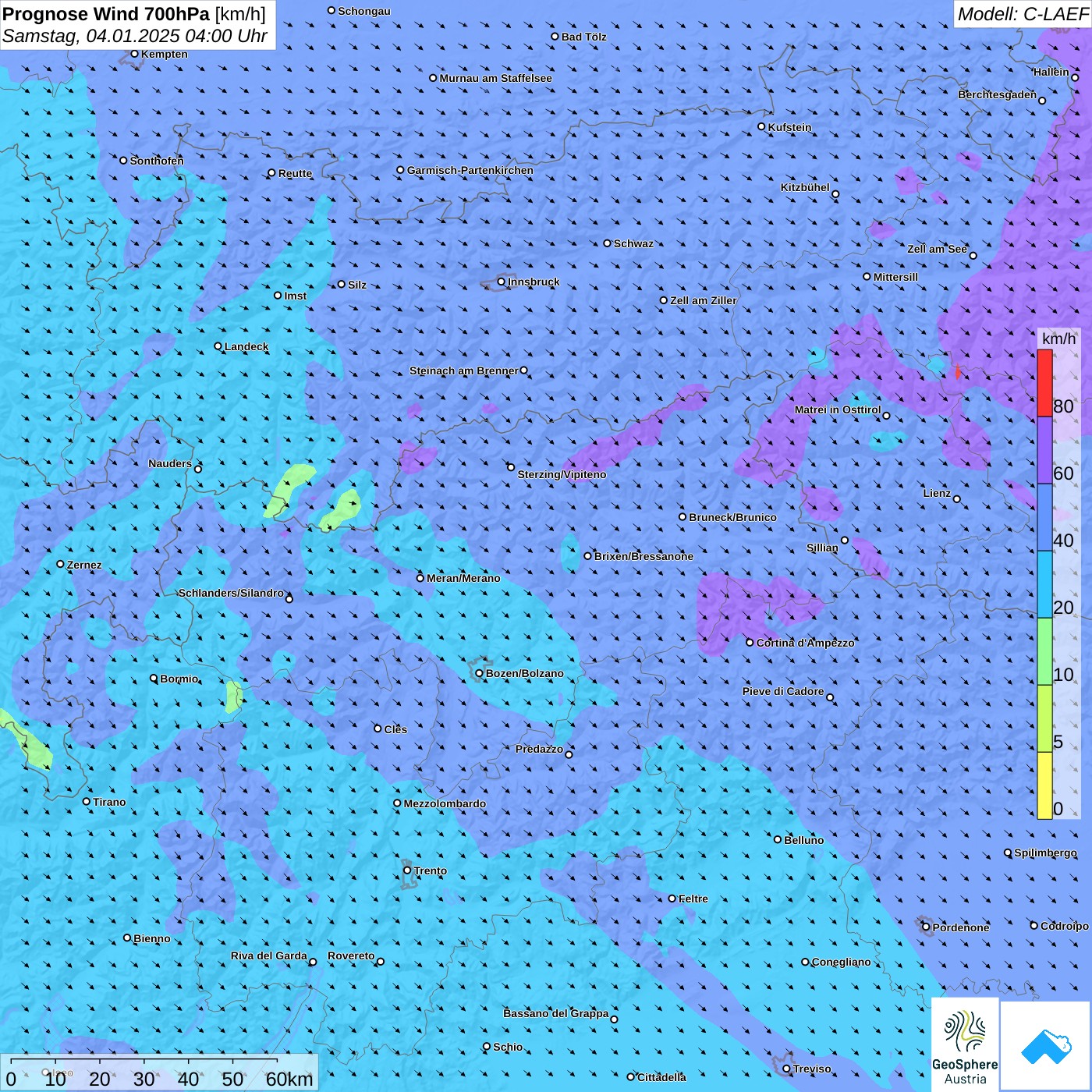Click the Kempten location marker
The image size is (1092, 1092).
pos(134,54)
